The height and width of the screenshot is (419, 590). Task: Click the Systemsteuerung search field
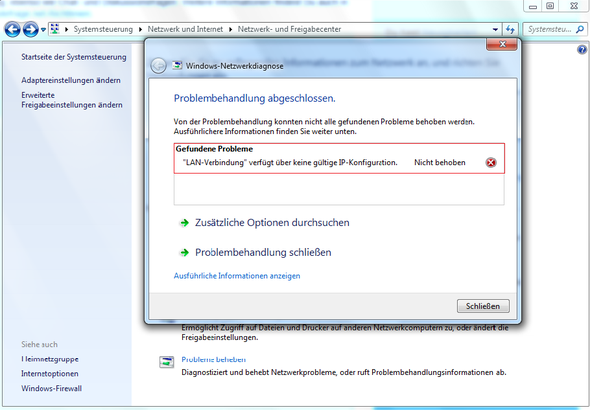tap(549, 29)
